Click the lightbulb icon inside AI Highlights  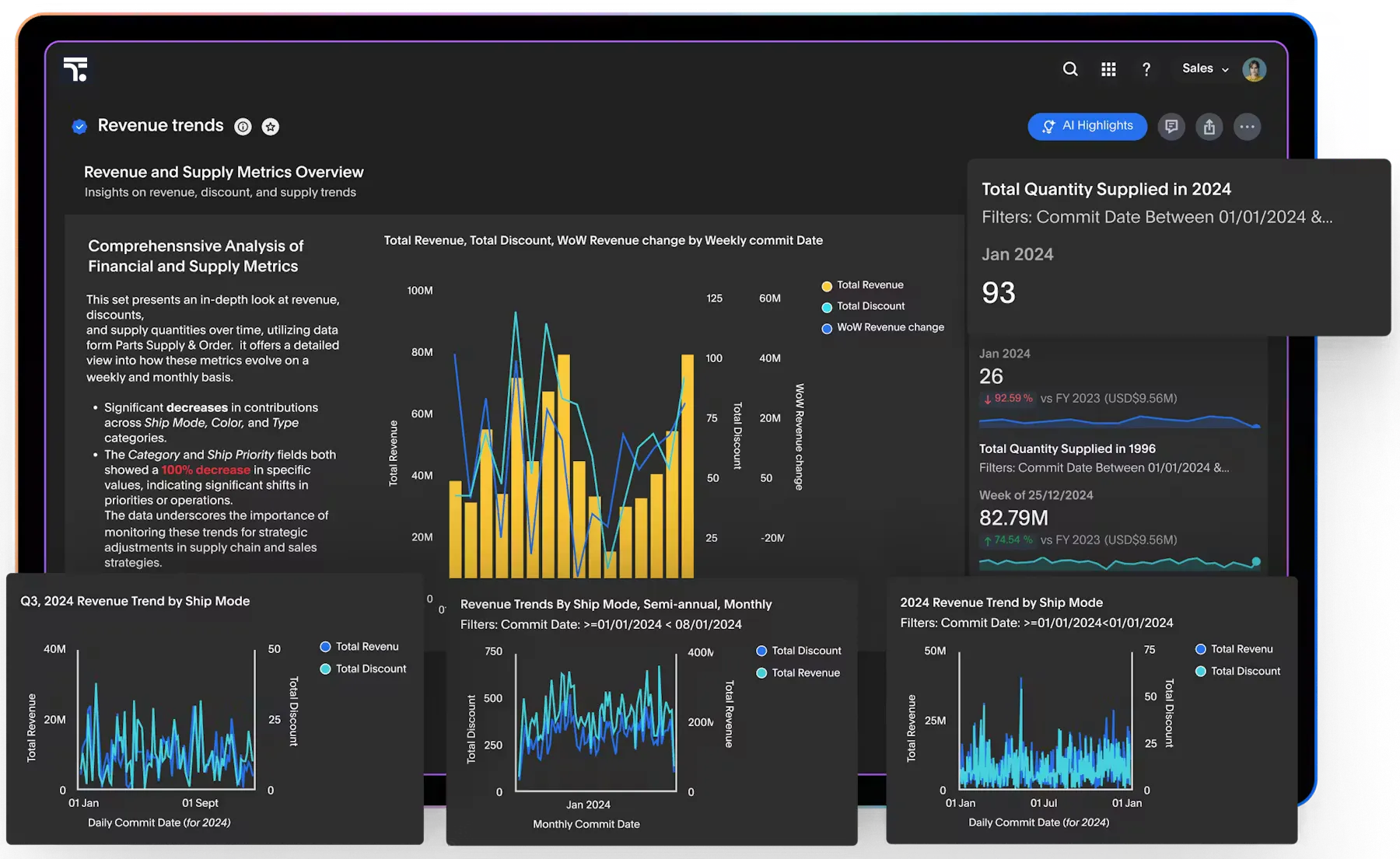[x=1049, y=126]
